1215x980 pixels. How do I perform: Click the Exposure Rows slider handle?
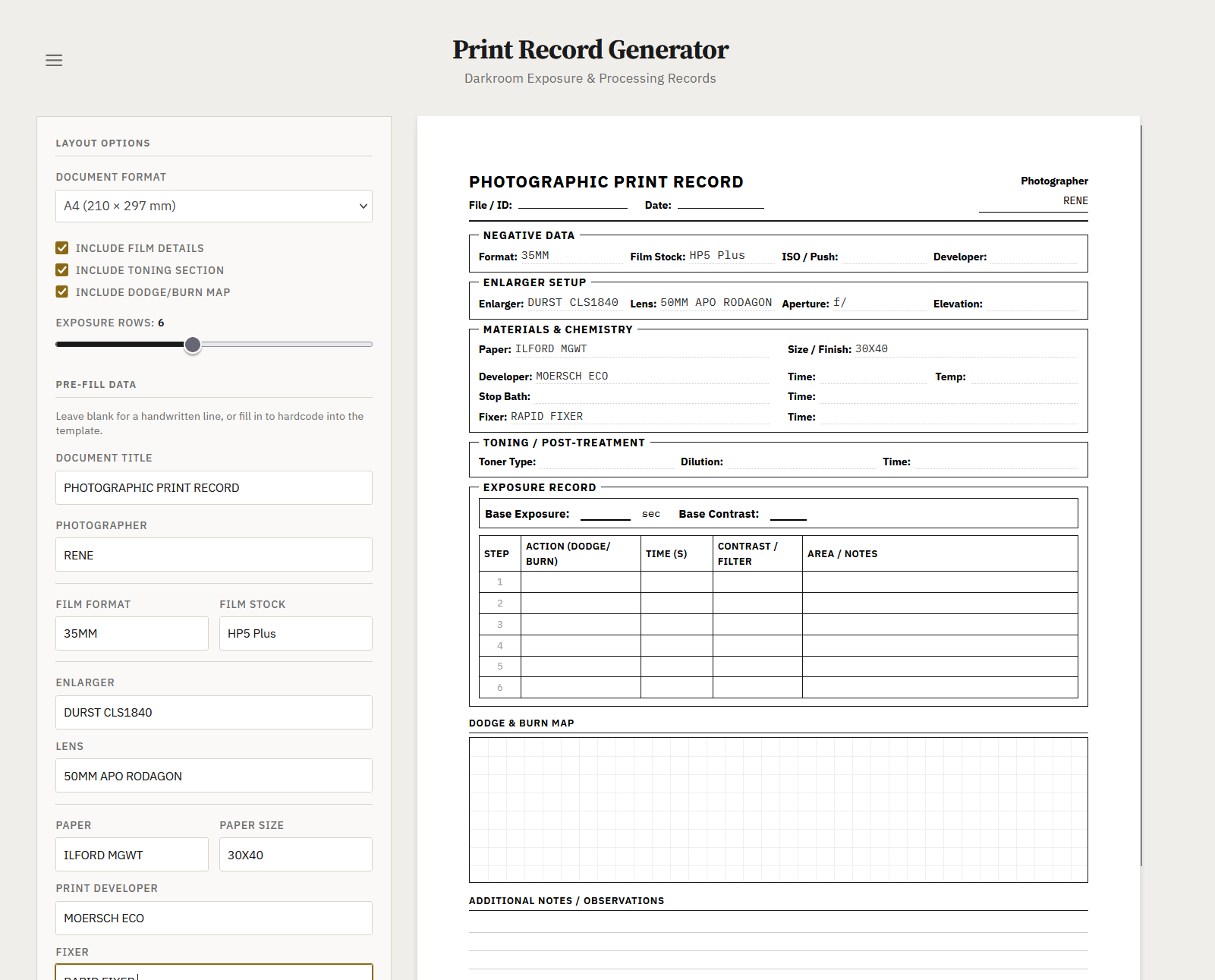pyautogui.click(x=193, y=345)
